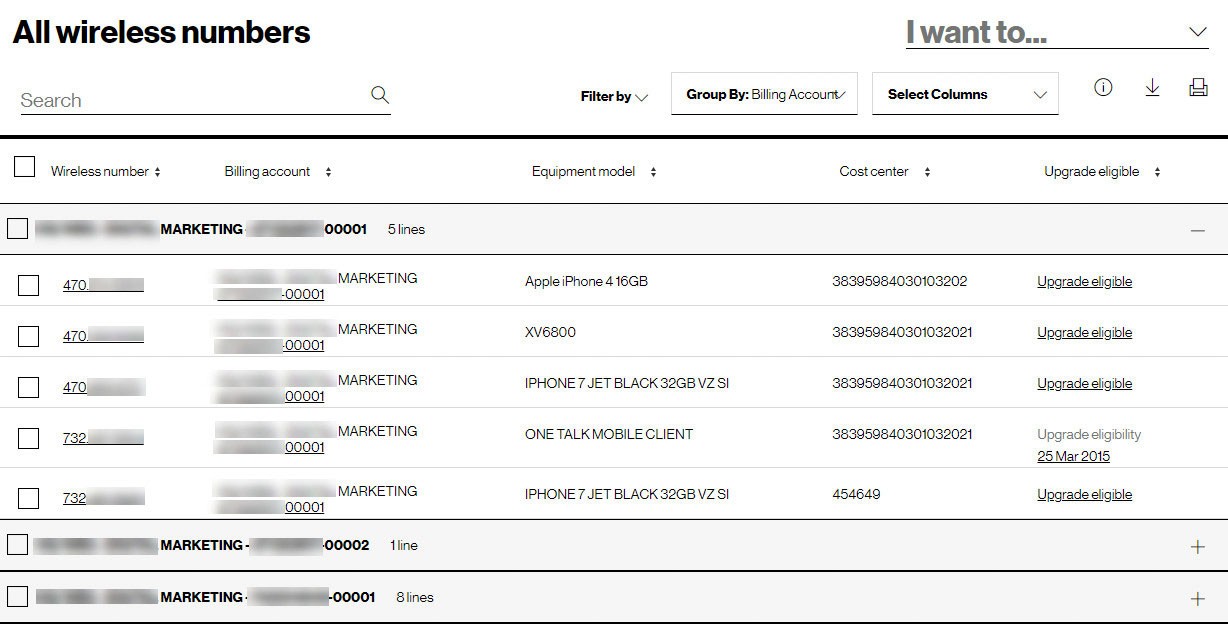Sort by Equipment model column arrows
The height and width of the screenshot is (624, 1228).
[653, 172]
